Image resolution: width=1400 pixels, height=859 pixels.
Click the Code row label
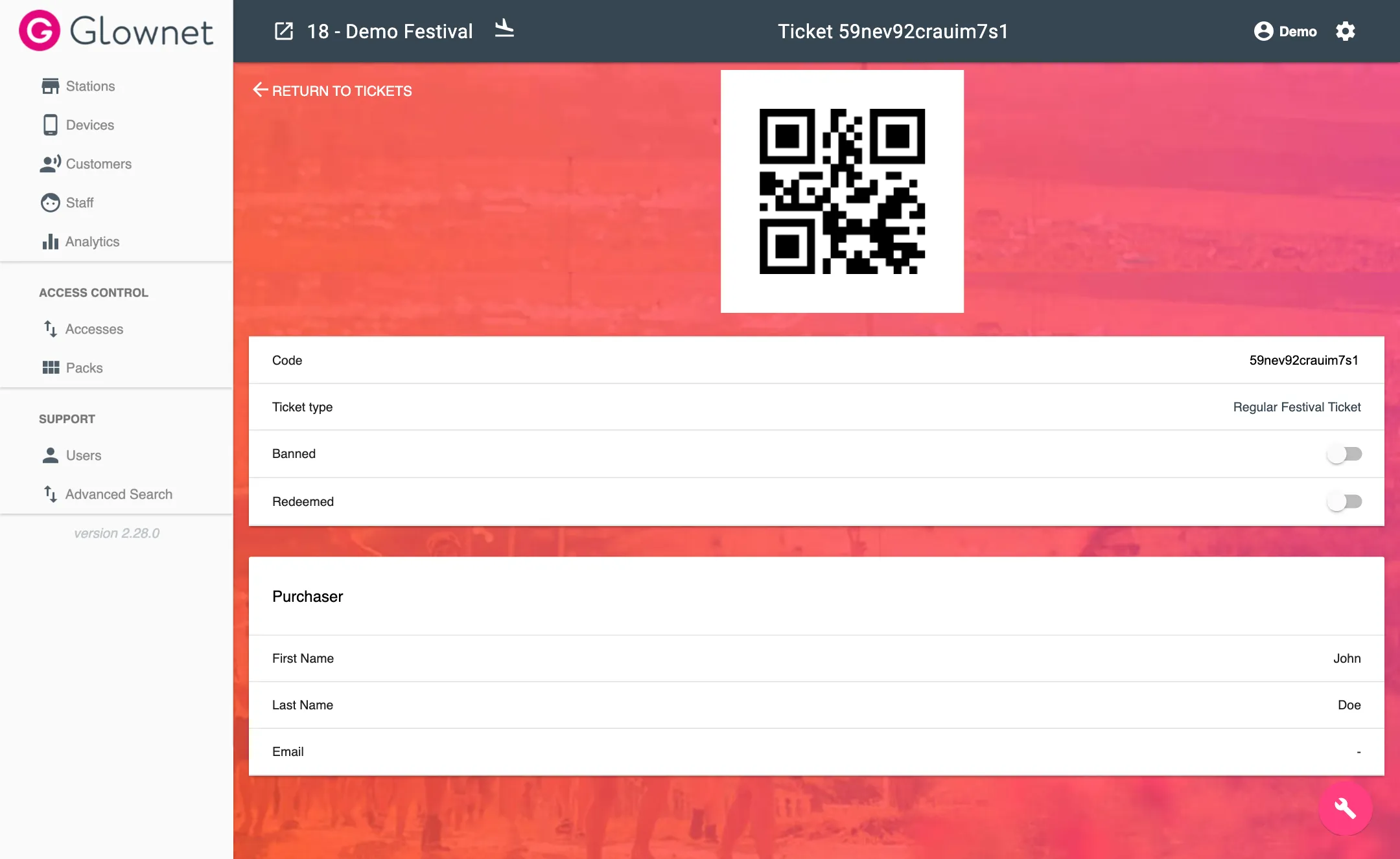tap(287, 360)
